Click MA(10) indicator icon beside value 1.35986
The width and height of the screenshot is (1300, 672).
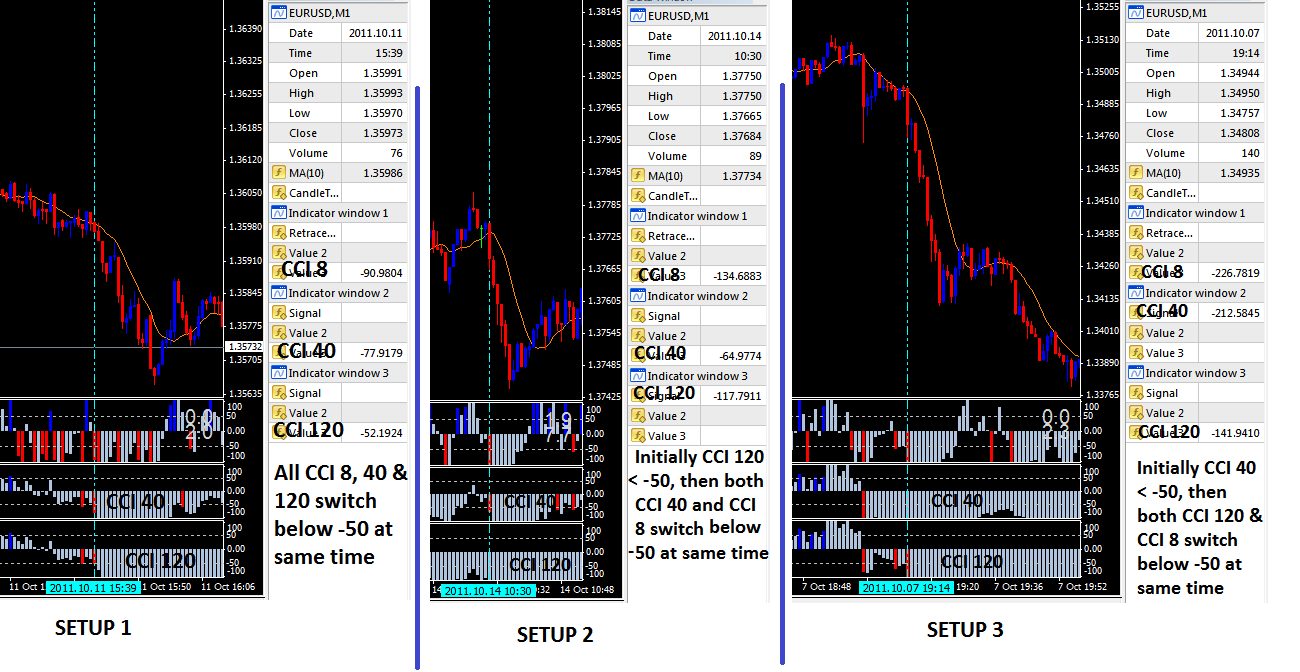coord(278,173)
